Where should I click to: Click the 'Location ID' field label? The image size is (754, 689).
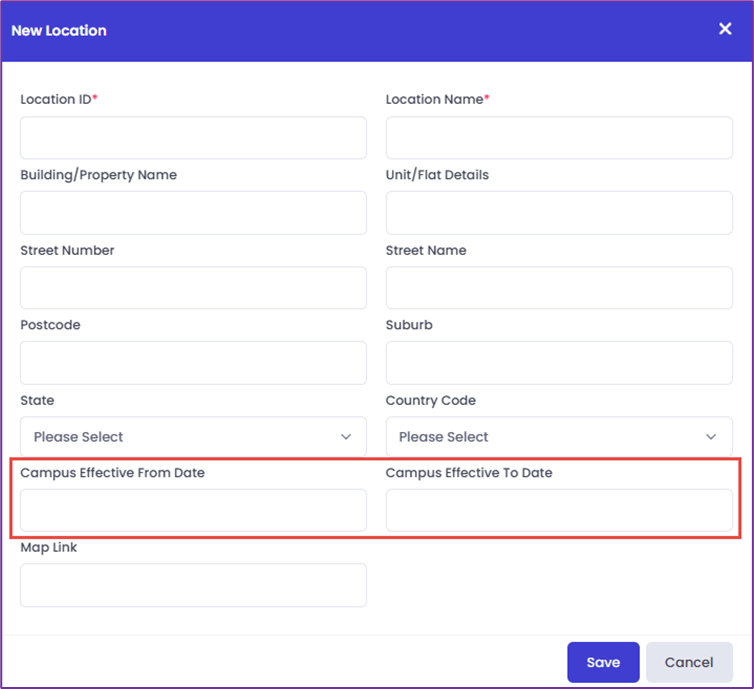[56, 99]
